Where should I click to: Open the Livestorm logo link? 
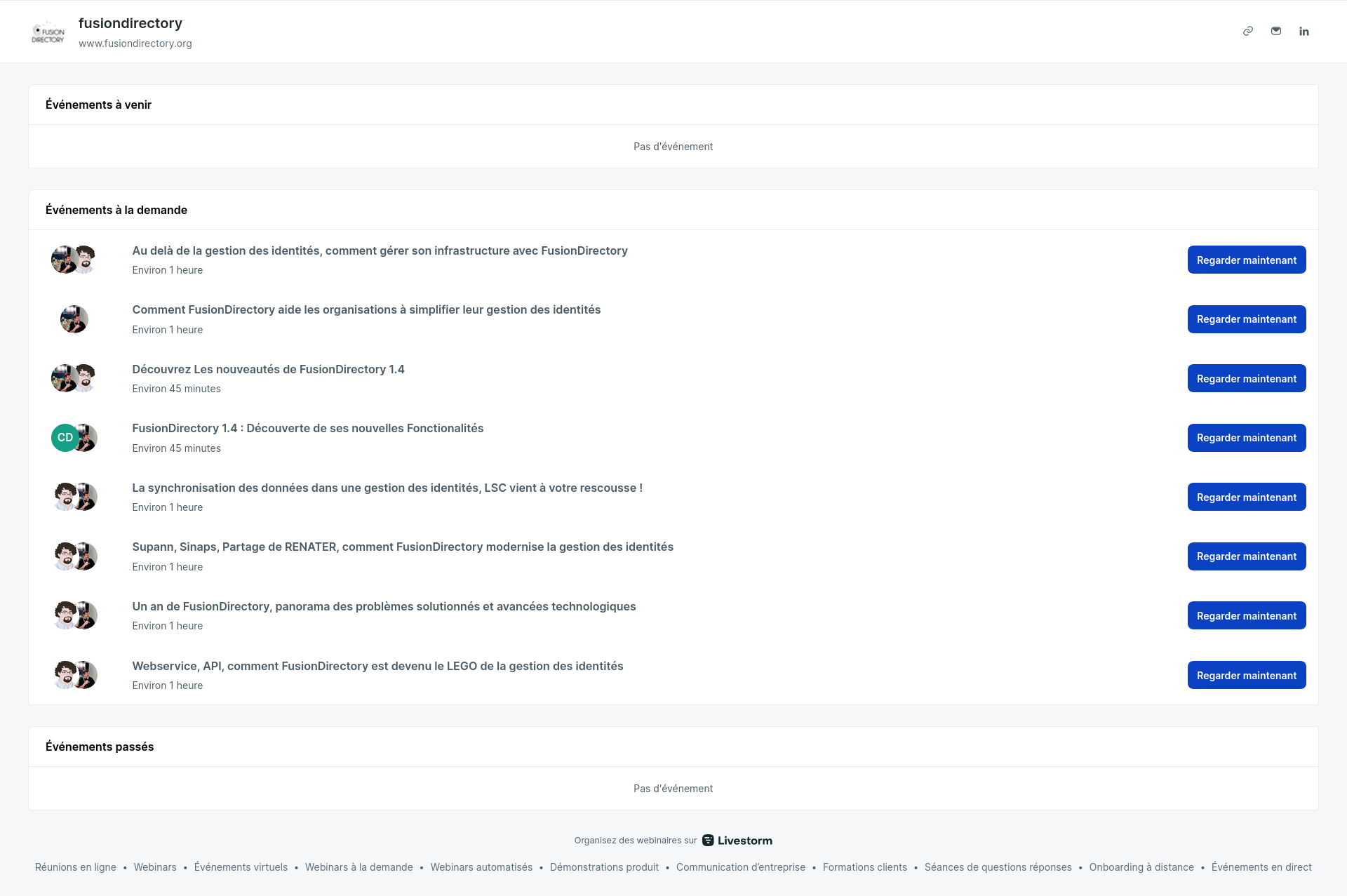click(x=737, y=841)
